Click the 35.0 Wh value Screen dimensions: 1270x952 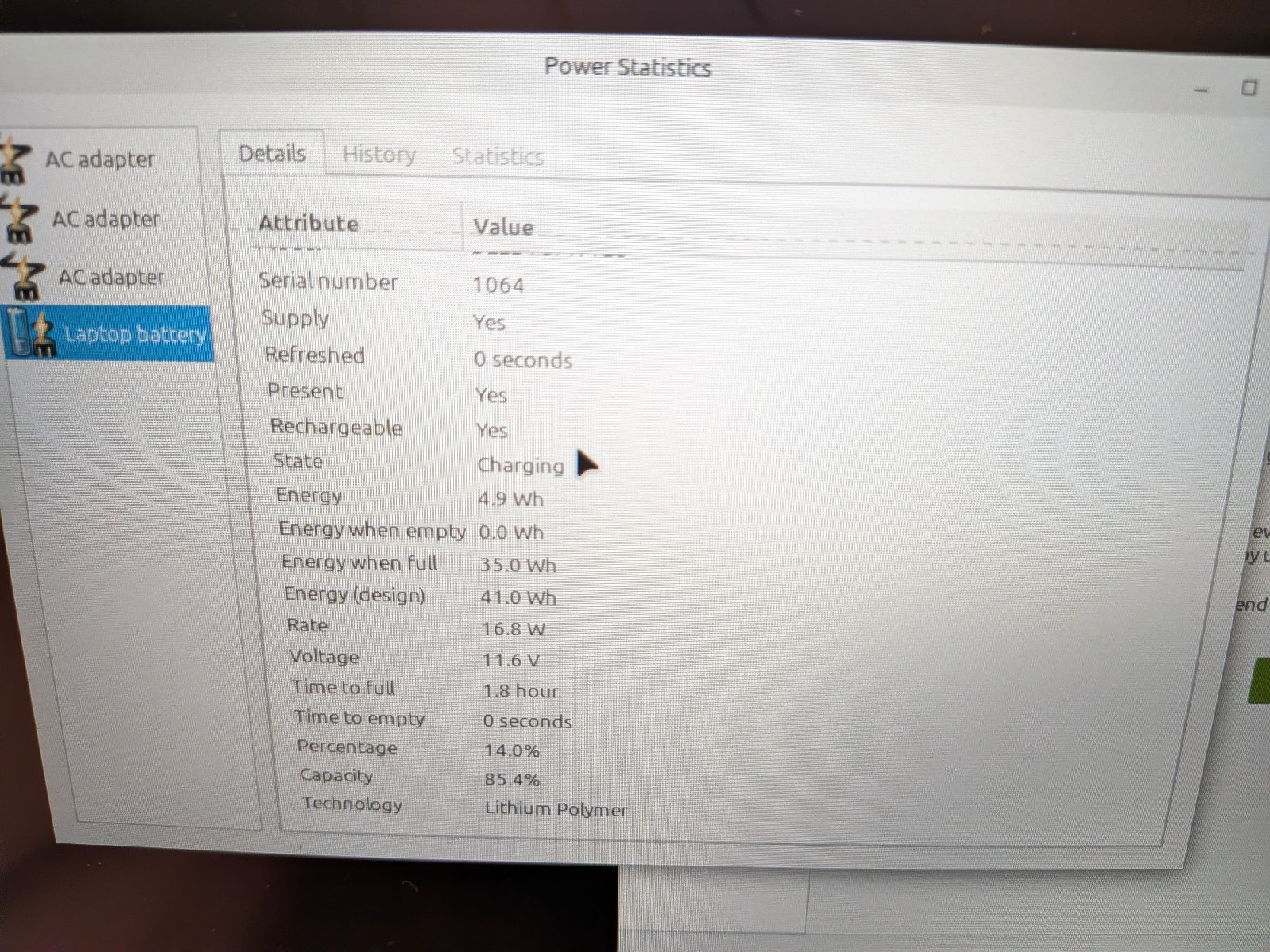pyautogui.click(x=518, y=565)
